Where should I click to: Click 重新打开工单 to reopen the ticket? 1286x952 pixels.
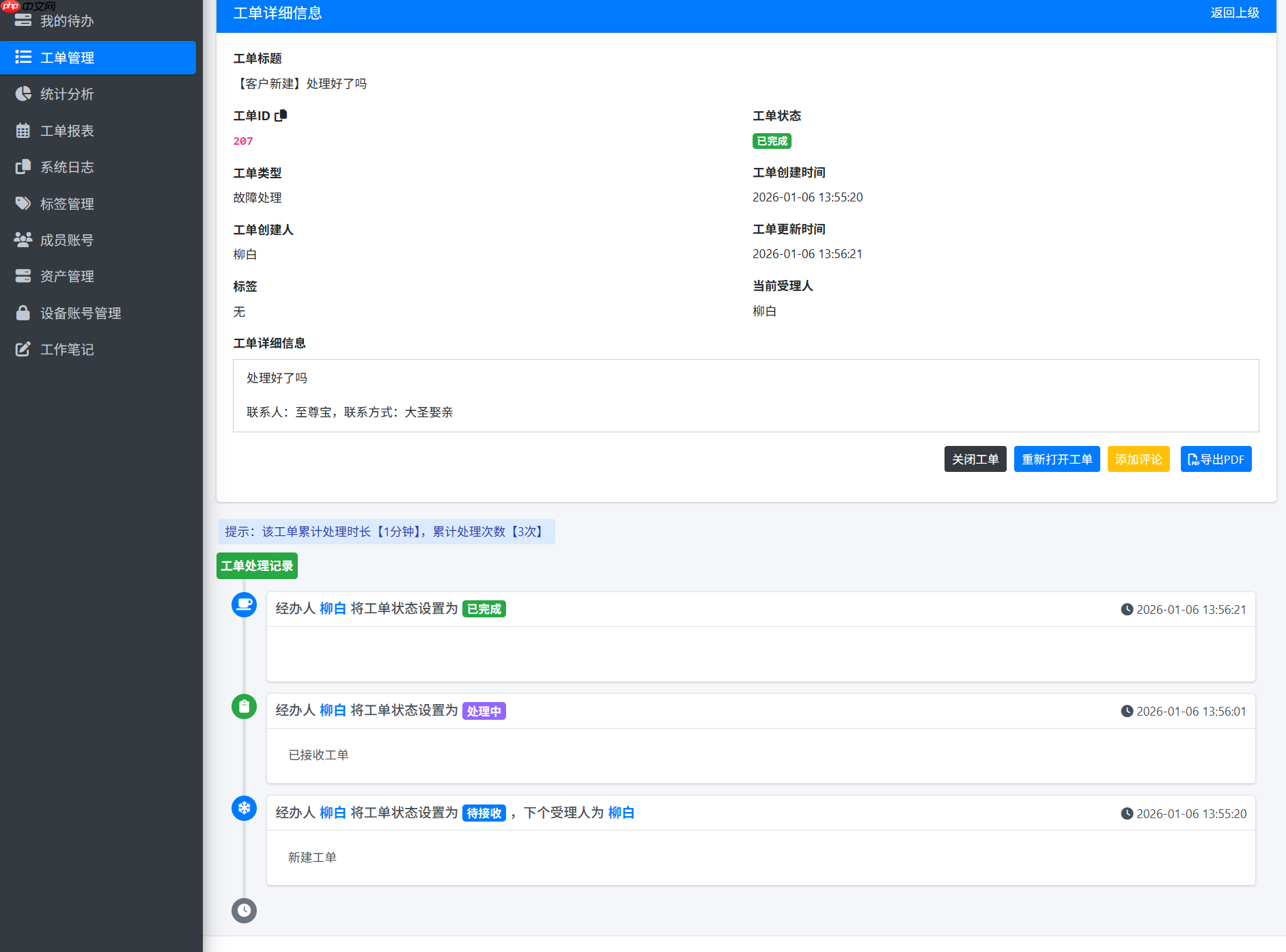click(x=1057, y=458)
